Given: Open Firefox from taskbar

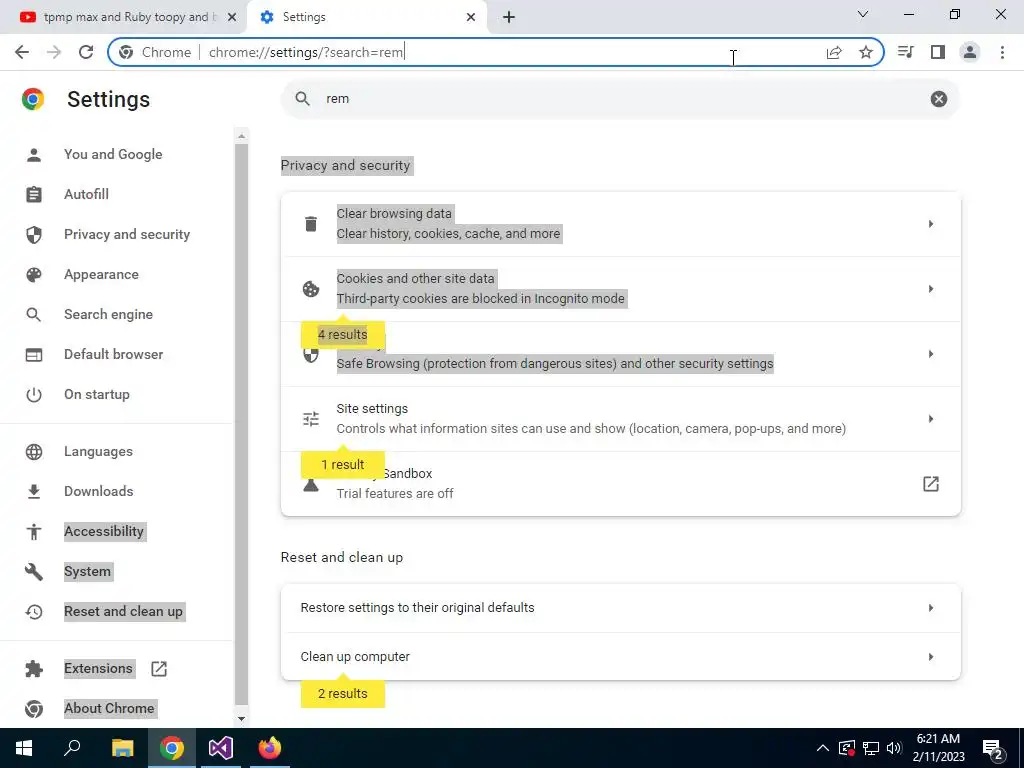Looking at the screenshot, I should click(x=270, y=748).
